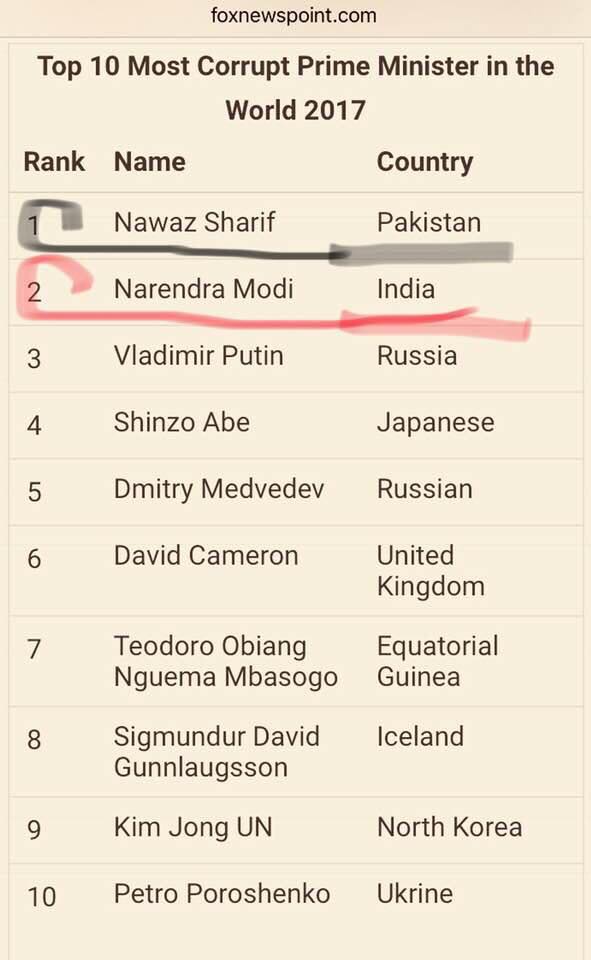Click Petro Poroshenko name cell
The width and height of the screenshot is (591, 960).
[222, 894]
